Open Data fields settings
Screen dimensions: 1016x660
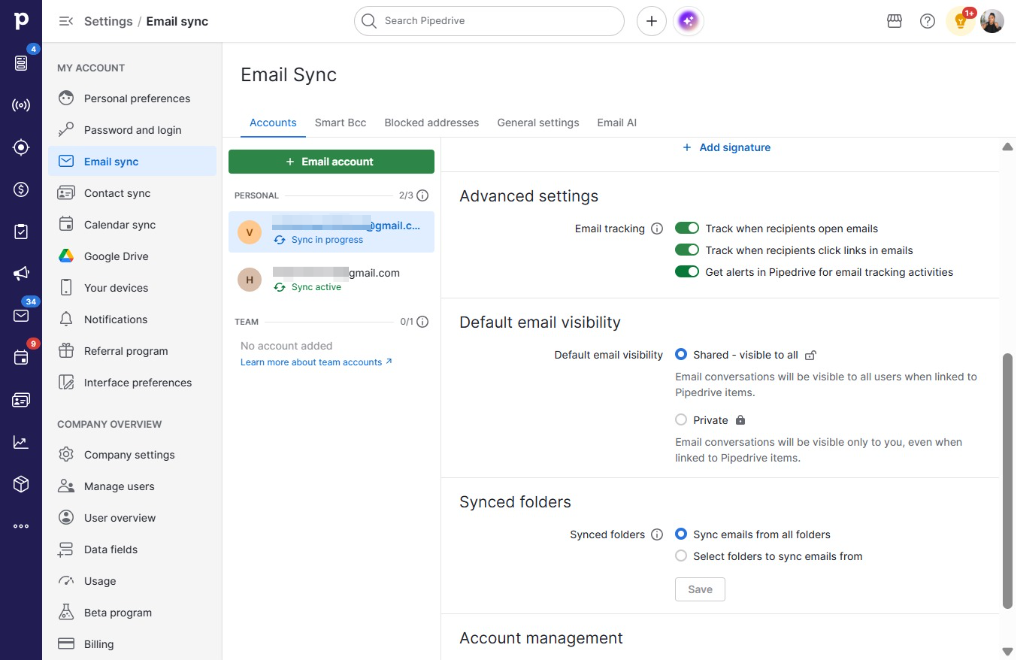click(x=132, y=549)
